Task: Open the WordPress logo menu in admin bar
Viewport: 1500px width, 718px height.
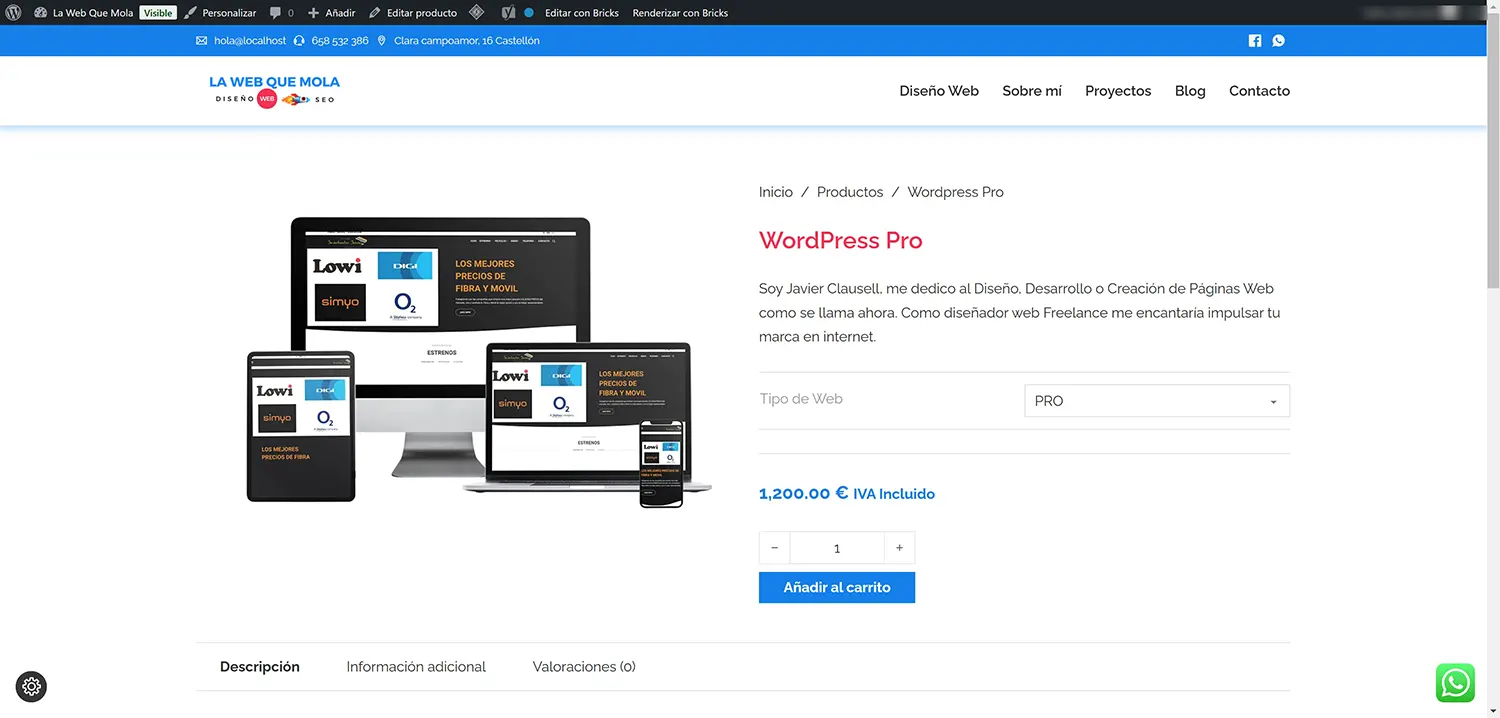Action: click(14, 13)
